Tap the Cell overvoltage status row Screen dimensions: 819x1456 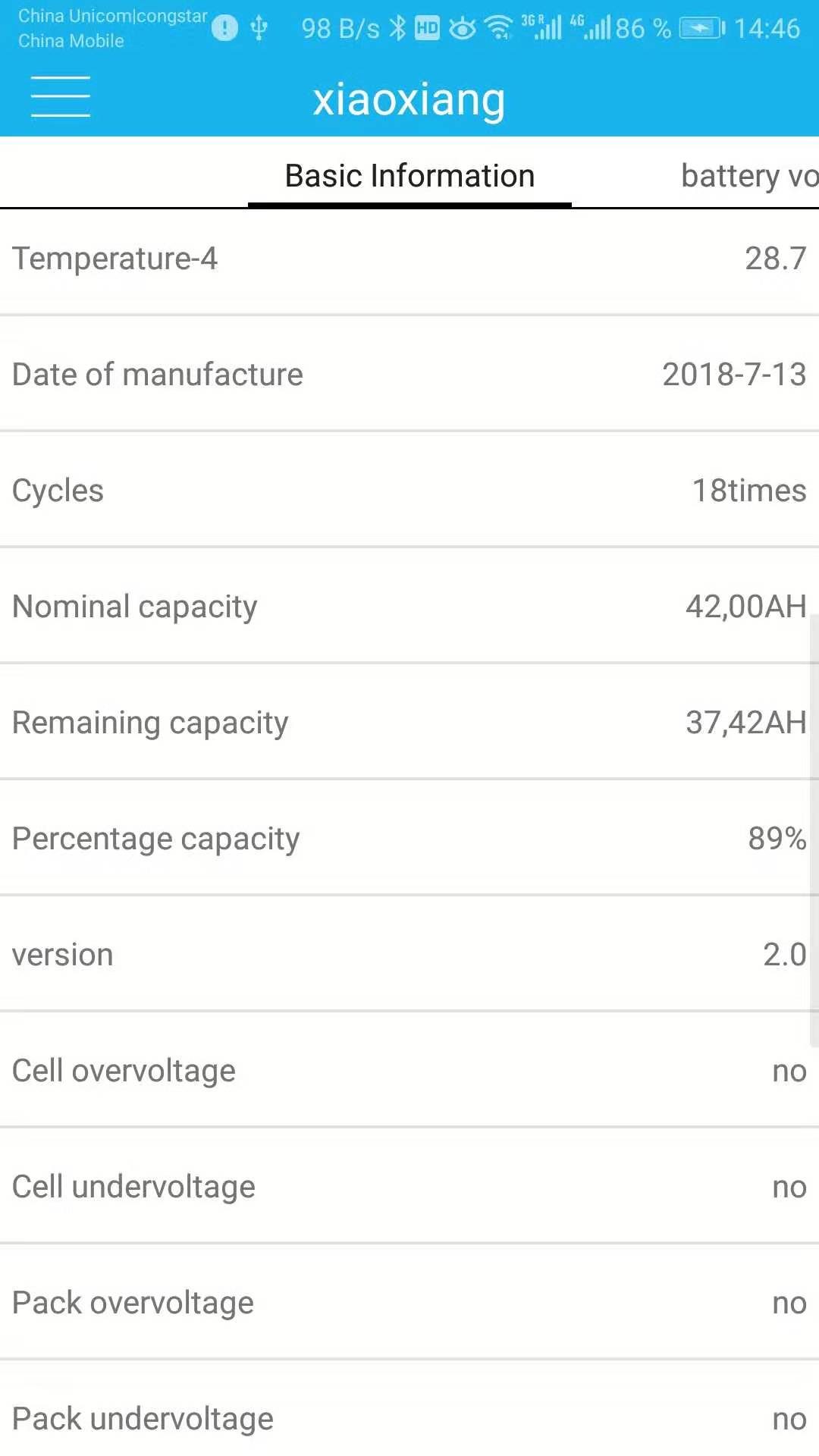click(409, 1071)
